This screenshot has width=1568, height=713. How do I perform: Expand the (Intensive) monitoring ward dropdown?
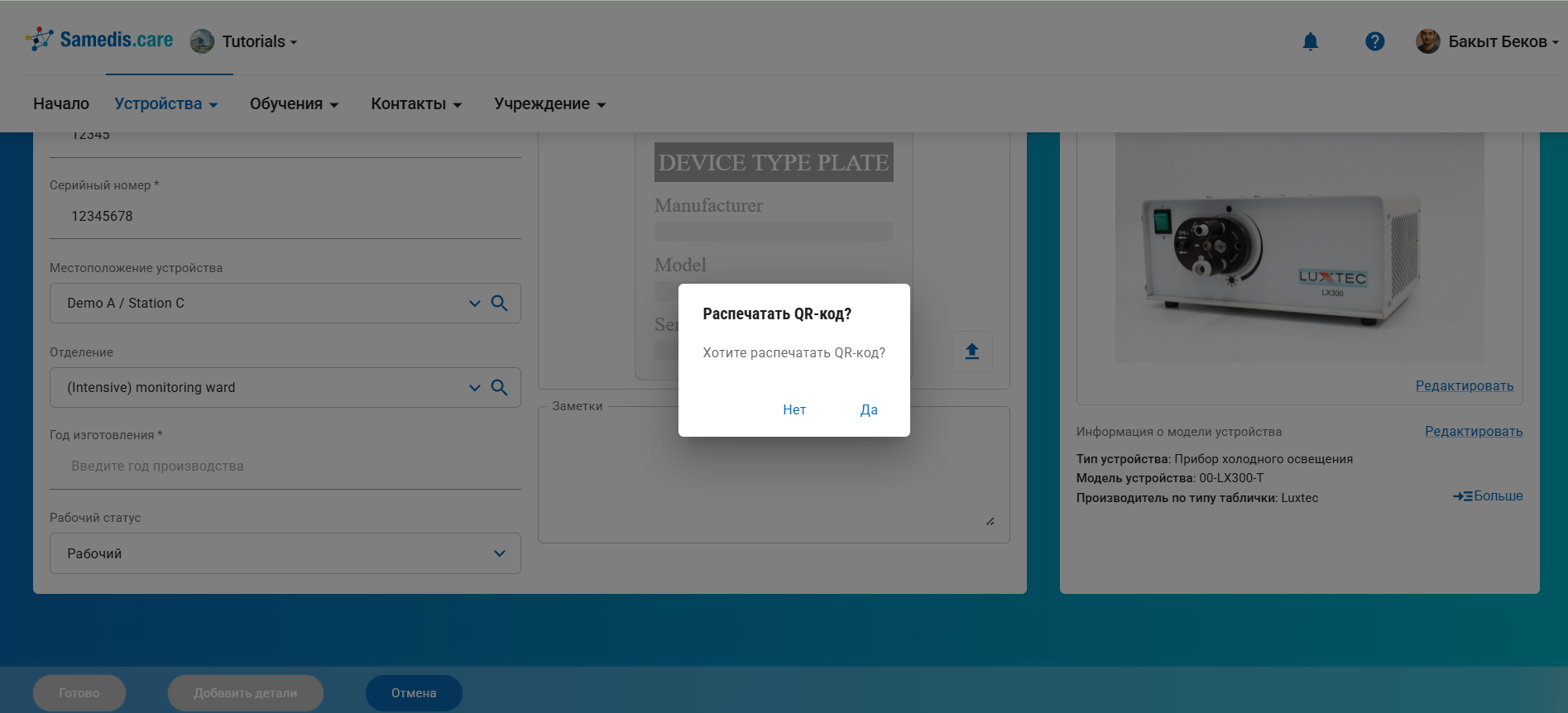pos(474,388)
